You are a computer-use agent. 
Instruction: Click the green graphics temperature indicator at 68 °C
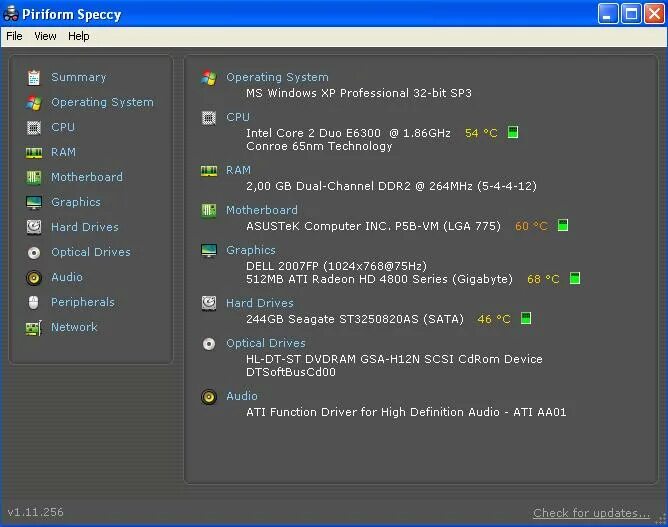575,278
